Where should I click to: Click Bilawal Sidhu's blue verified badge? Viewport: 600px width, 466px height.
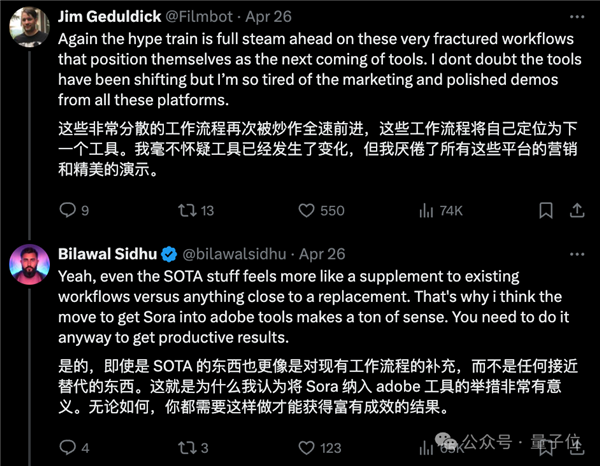pyautogui.click(x=171, y=254)
